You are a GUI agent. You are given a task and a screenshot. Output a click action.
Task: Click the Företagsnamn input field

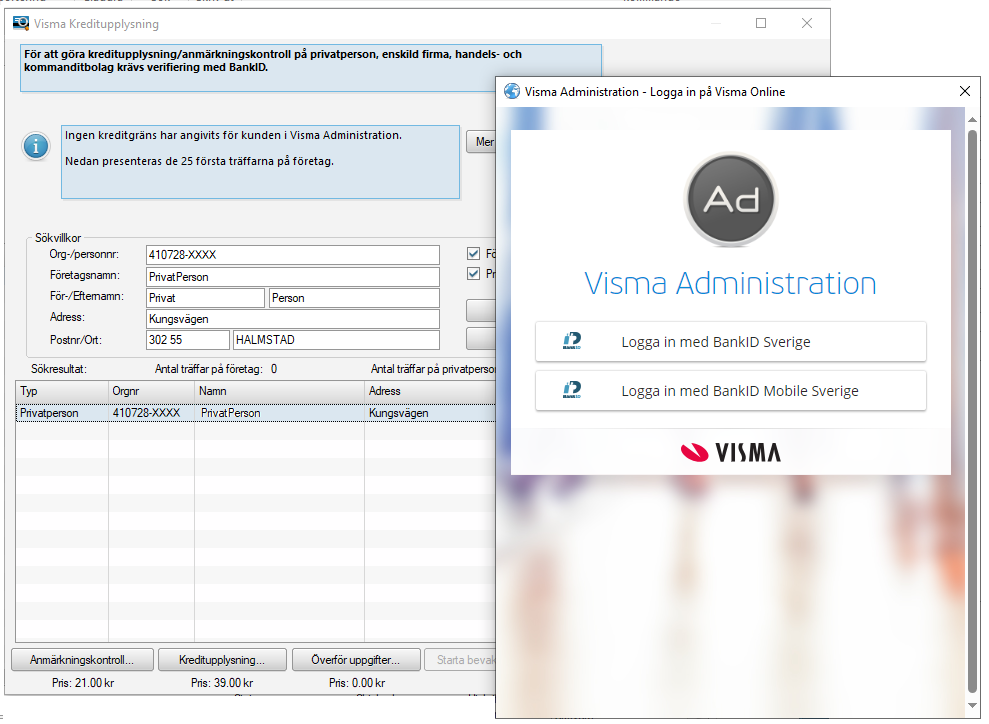[x=293, y=277]
